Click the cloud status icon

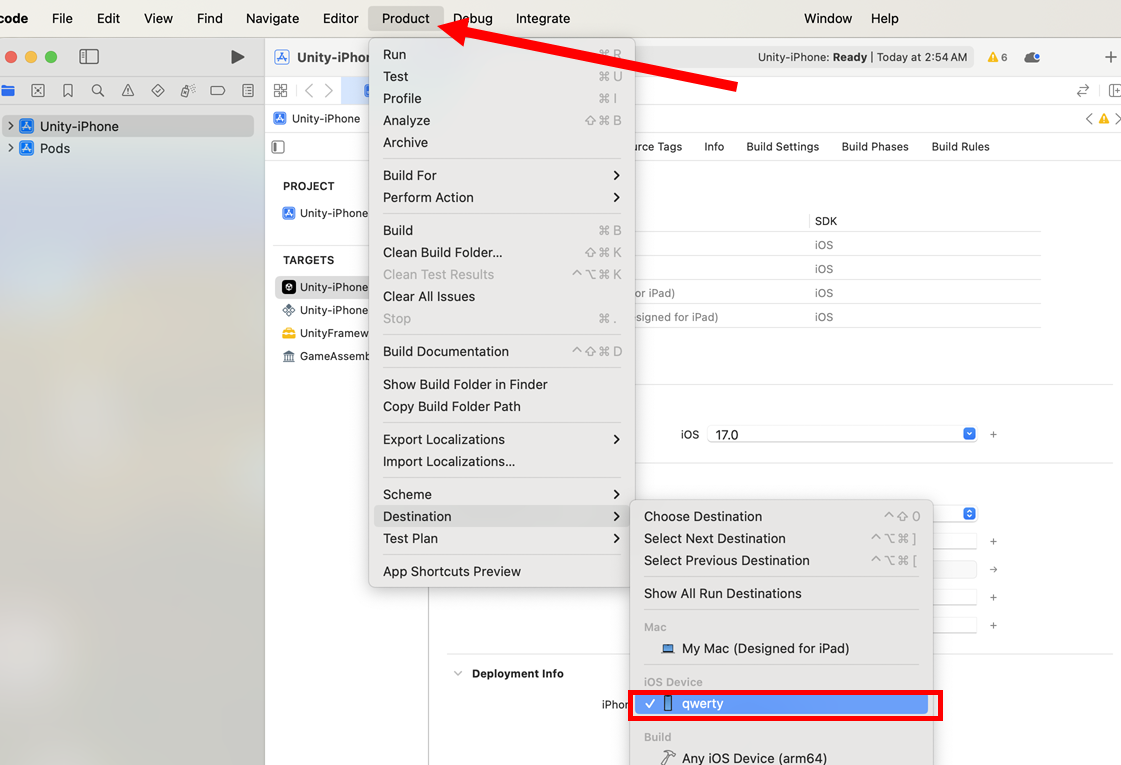pos(1032,57)
